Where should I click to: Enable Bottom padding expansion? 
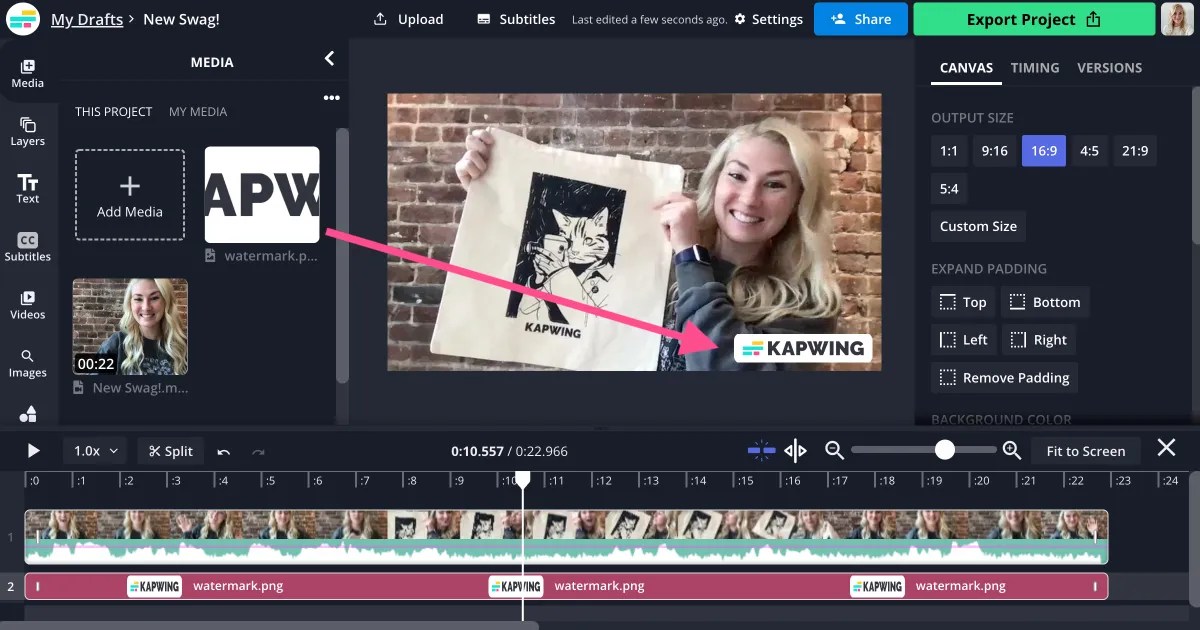[1045, 301]
